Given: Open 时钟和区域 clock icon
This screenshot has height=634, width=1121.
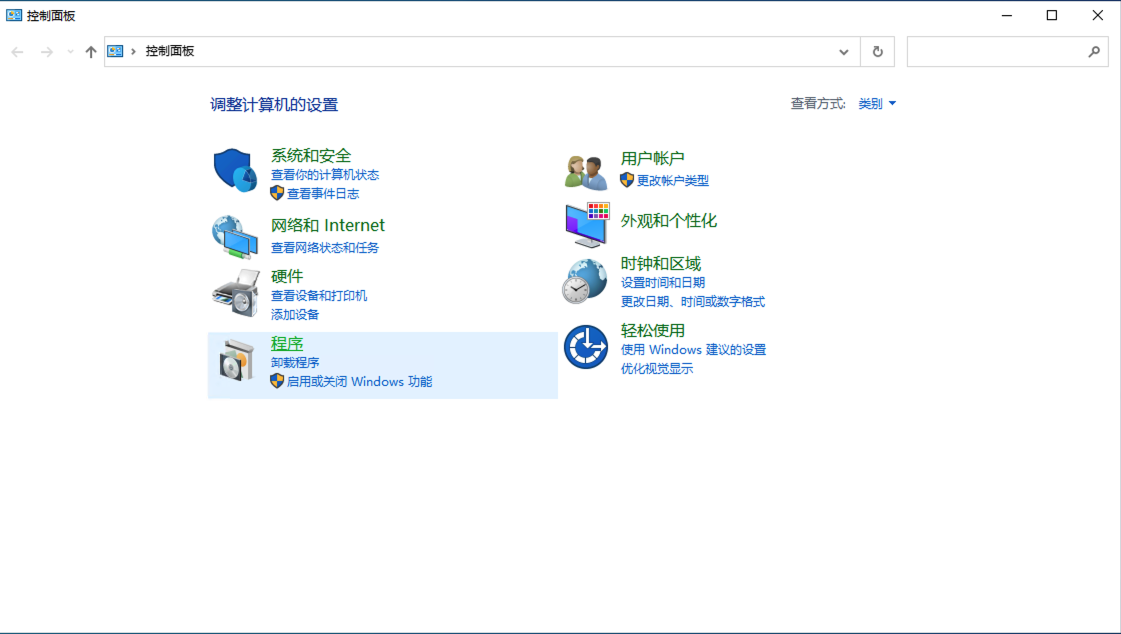Looking at the screenshot, I should pos(584,281).
